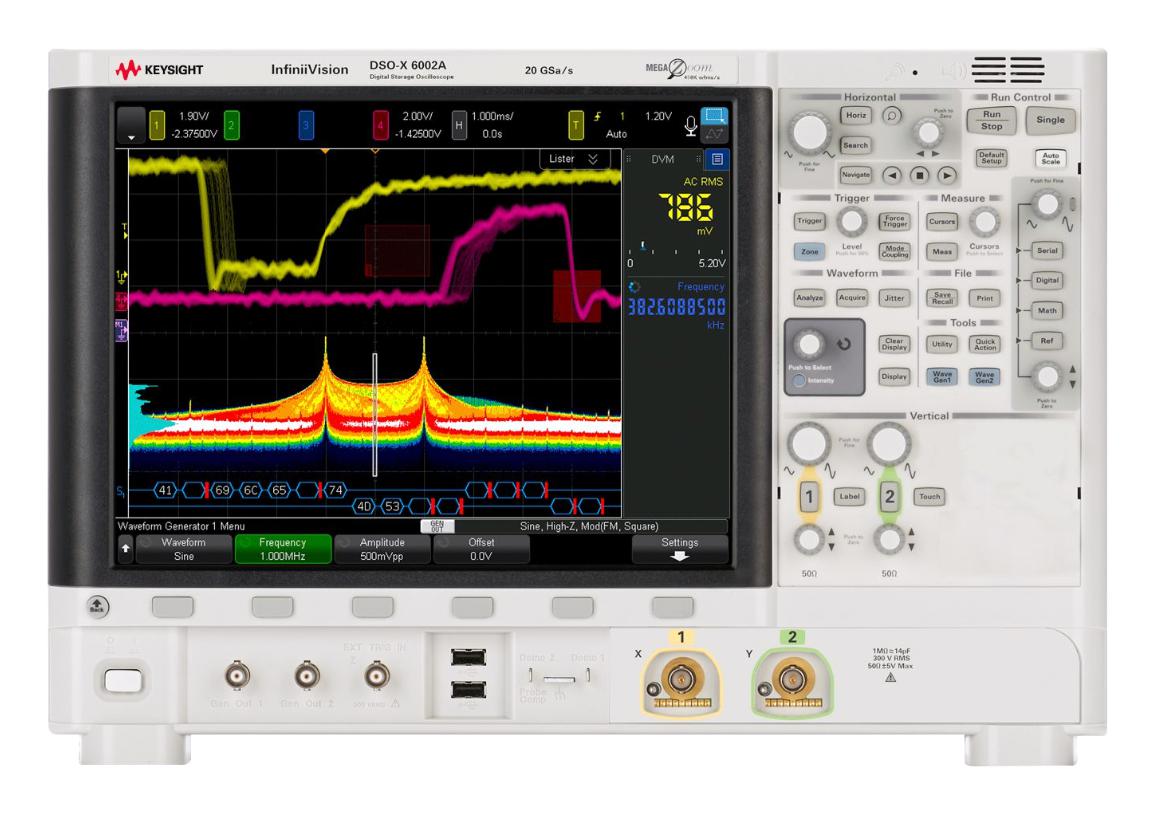Select the purple M1 math marker
The width and height of the screenshot is (1155, 814).
click(121, 329)
